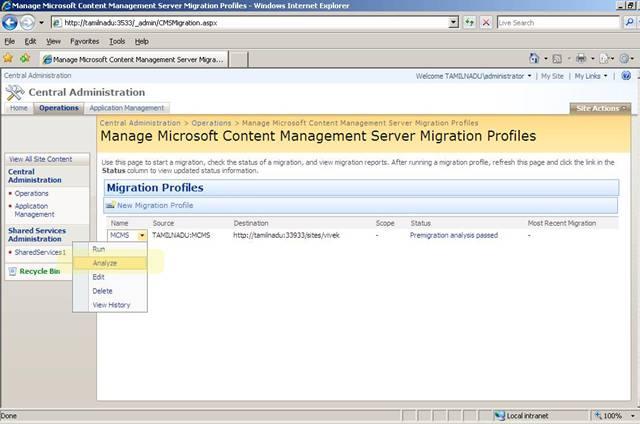Open the Print options dropdown arrow
The image size is (640, 424).
click(x=592, y=59)
